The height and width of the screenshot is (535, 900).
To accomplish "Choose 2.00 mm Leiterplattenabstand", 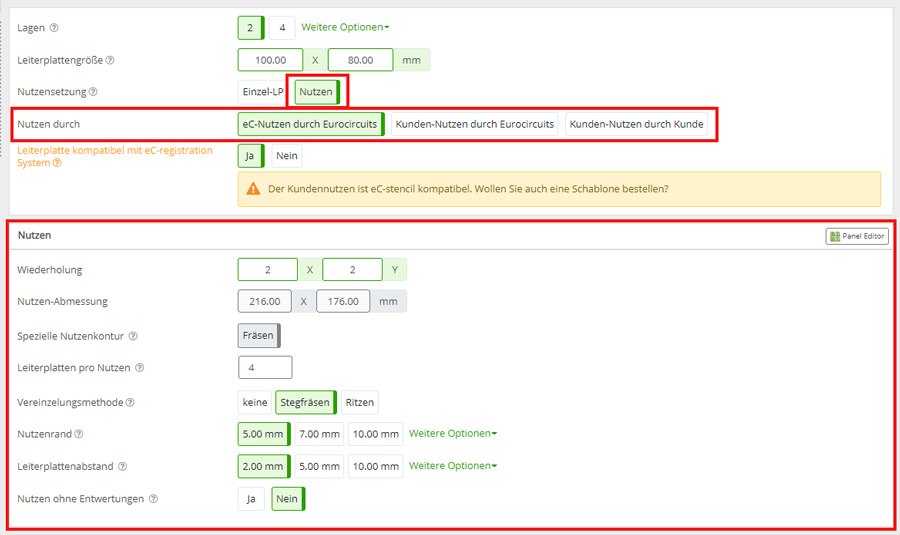I will [x=264, y=466].
